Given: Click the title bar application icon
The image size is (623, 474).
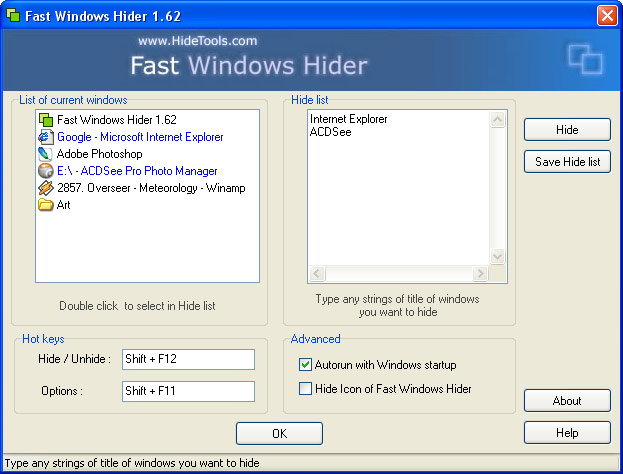Looking at the screenshot, I should pyautogui.click(x=13, y=15).
